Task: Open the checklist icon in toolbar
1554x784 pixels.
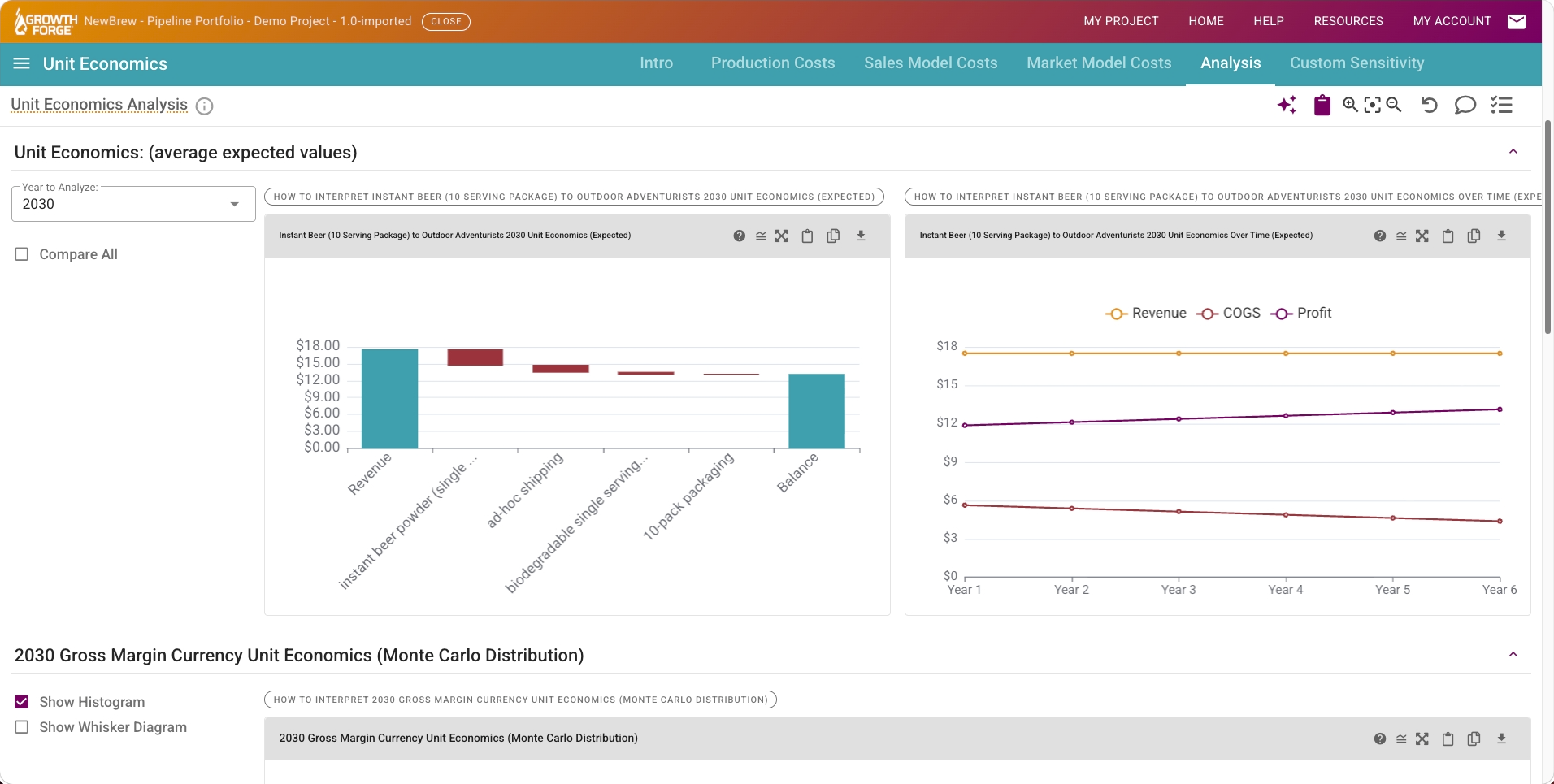Action: (x=1501, y=105)
